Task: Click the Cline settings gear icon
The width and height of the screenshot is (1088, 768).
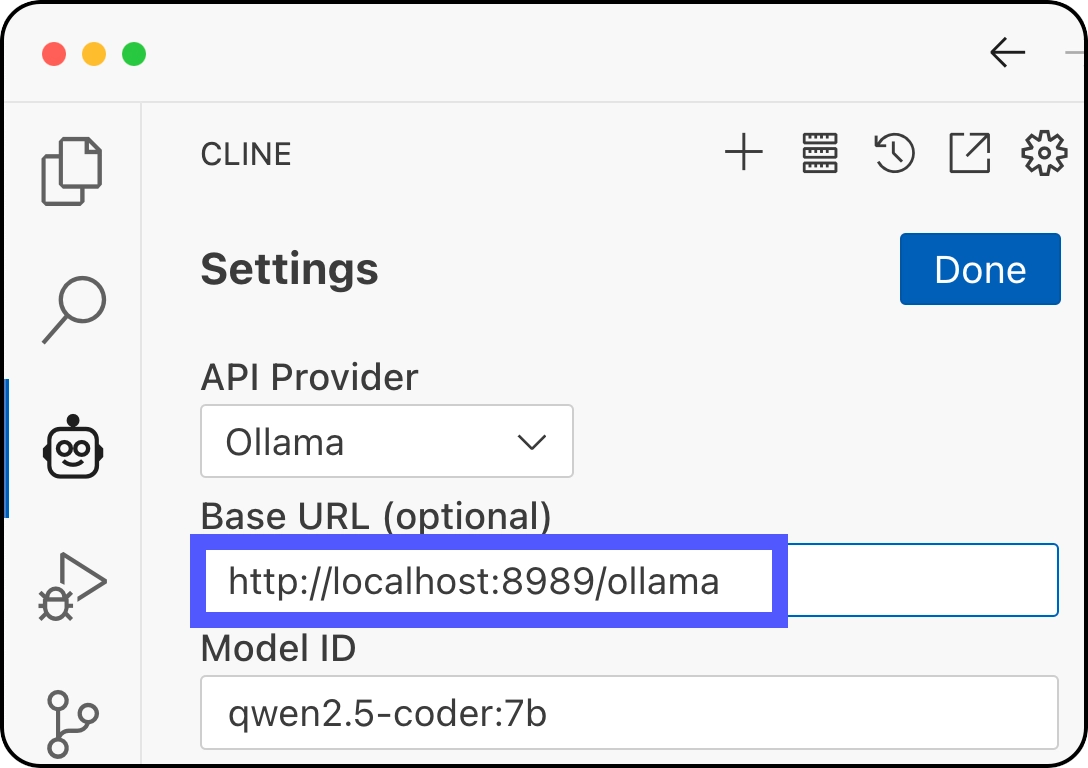Action: coord(1044,153)
